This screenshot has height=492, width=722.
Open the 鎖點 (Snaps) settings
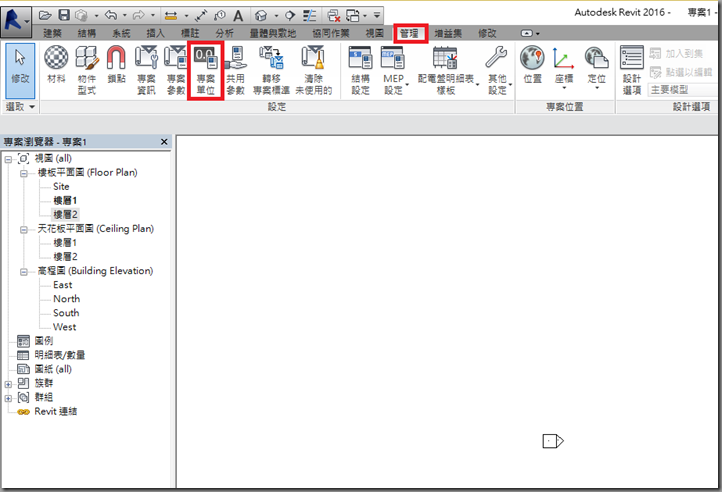tap(116, 64)
